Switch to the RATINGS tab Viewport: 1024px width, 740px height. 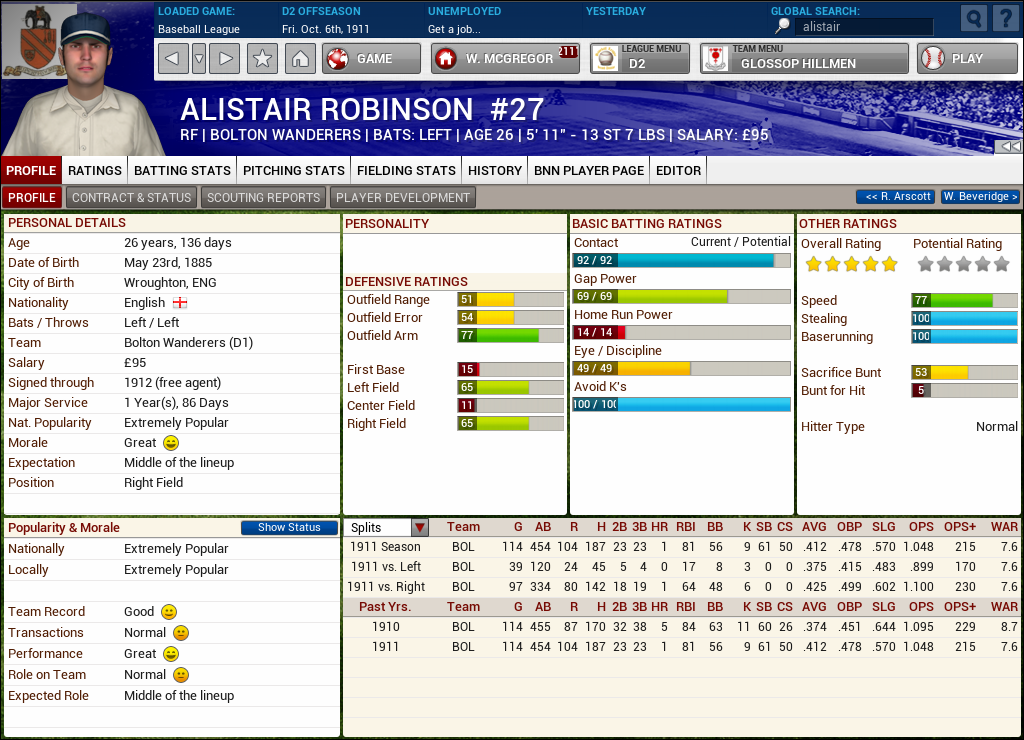pyautogui.click(x=94, y=170)
